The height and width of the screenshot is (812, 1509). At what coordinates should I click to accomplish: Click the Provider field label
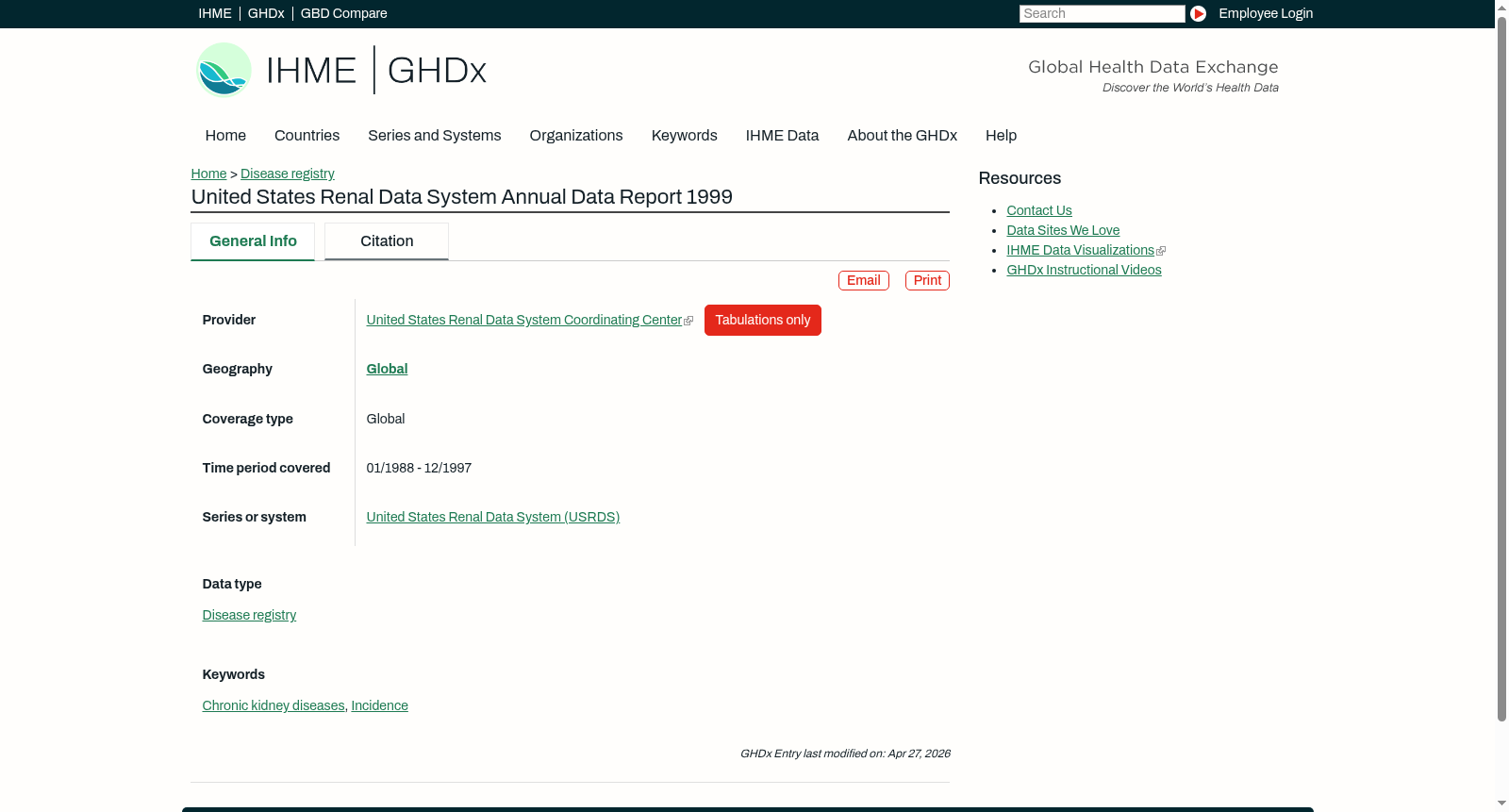tap(228, 321)
